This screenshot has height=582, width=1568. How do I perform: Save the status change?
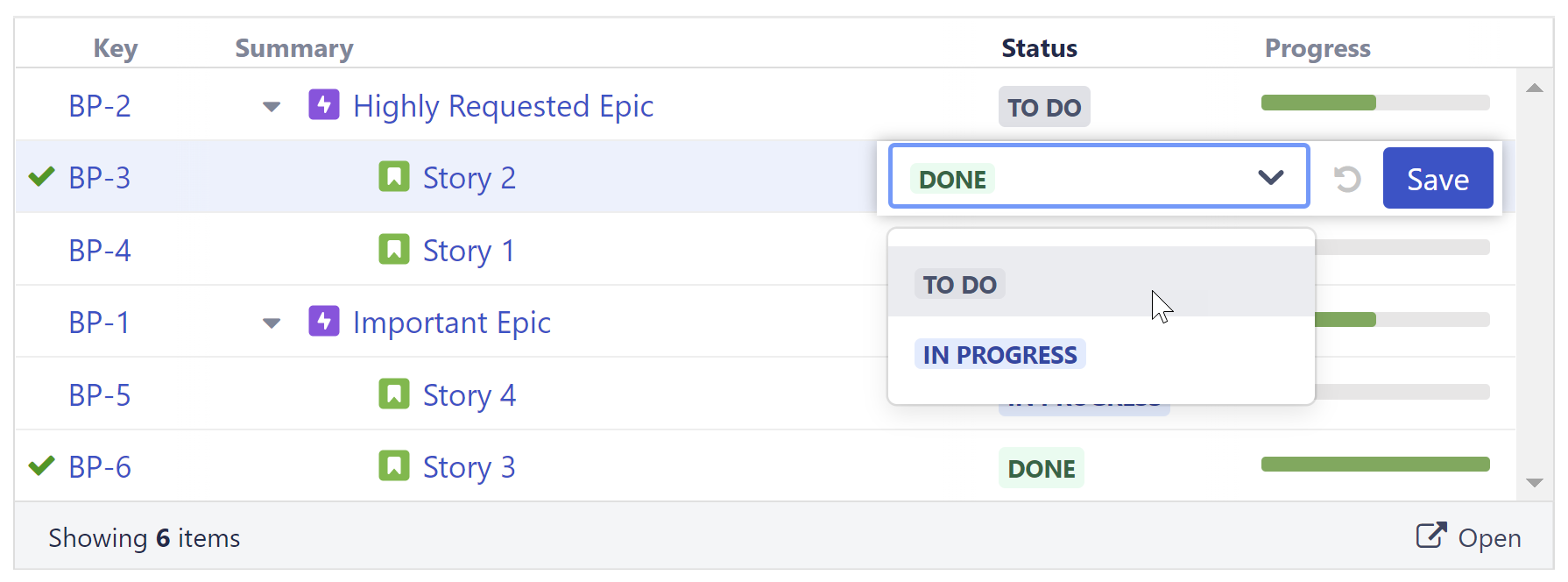[1437, 179]
